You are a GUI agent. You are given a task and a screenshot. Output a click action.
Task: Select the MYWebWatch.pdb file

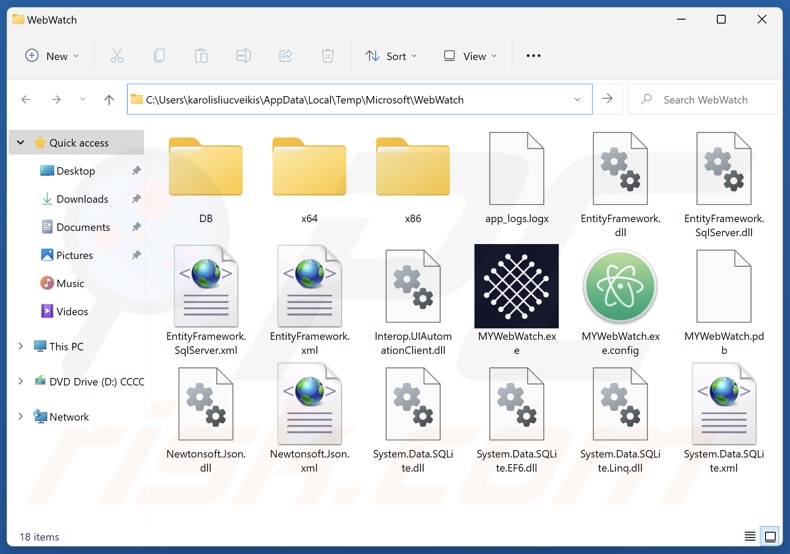(x=724, y=301)
